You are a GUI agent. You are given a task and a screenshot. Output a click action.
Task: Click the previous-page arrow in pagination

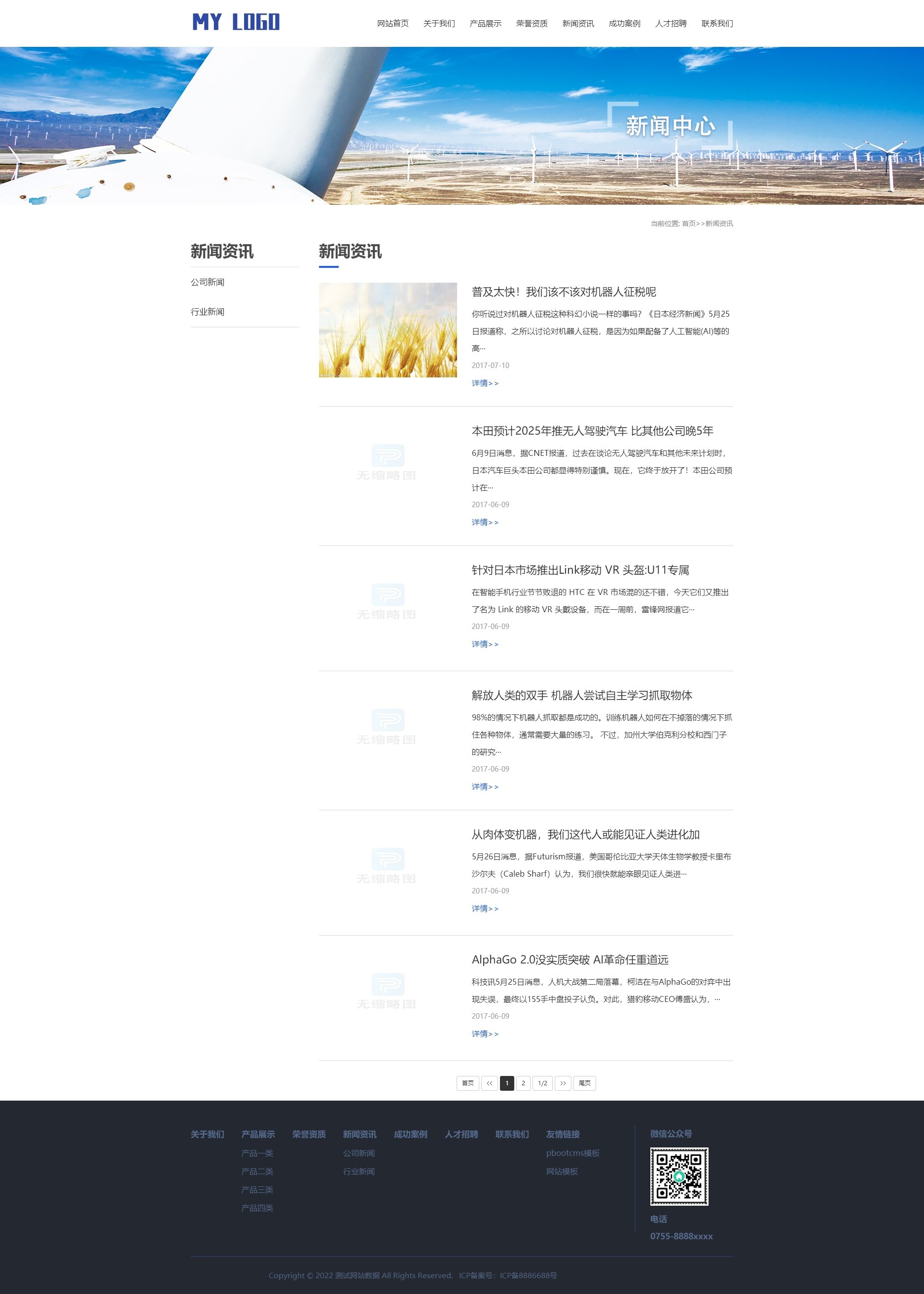tap(488, 1083)
